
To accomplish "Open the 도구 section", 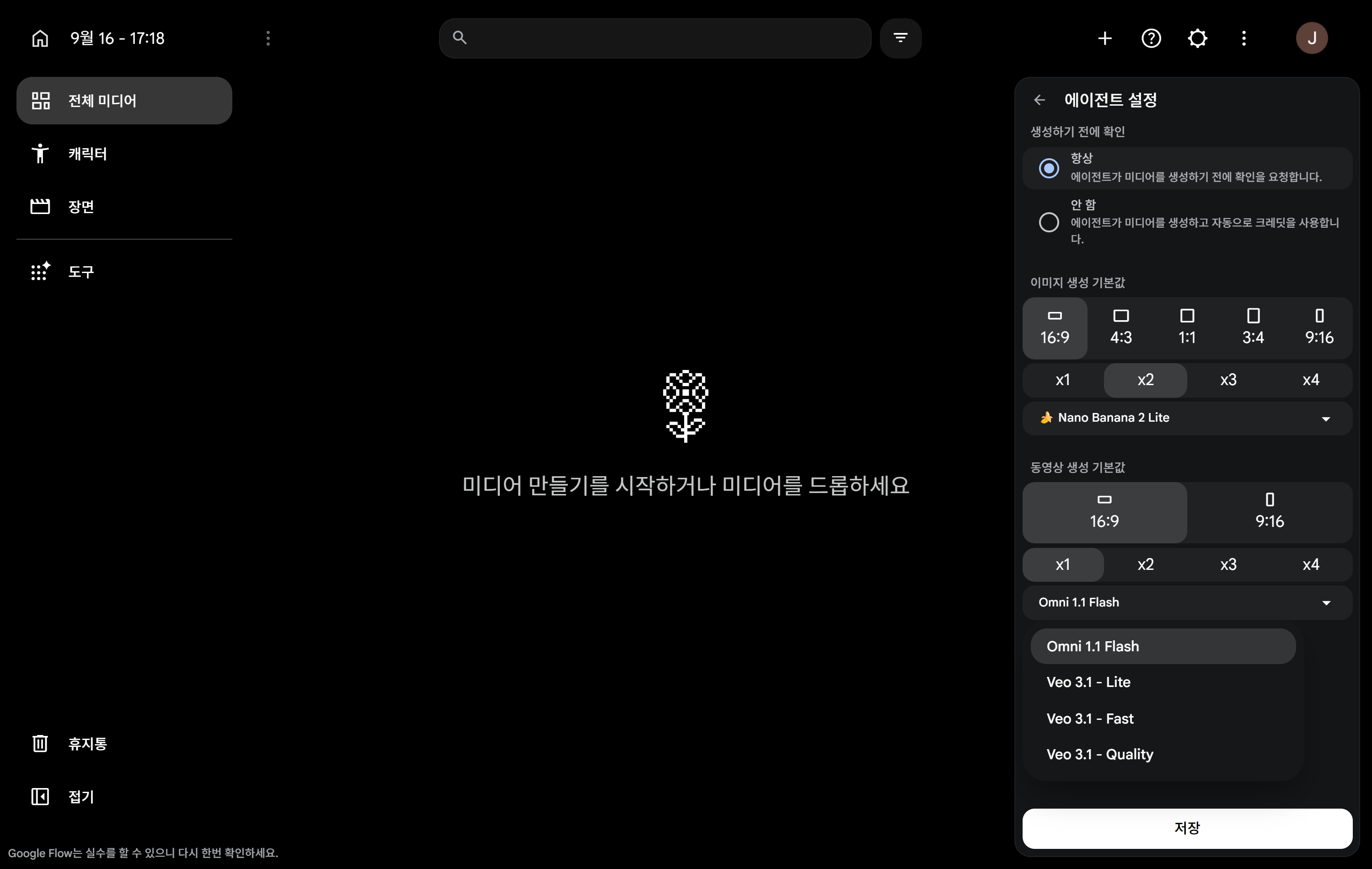I will point(124,272).
